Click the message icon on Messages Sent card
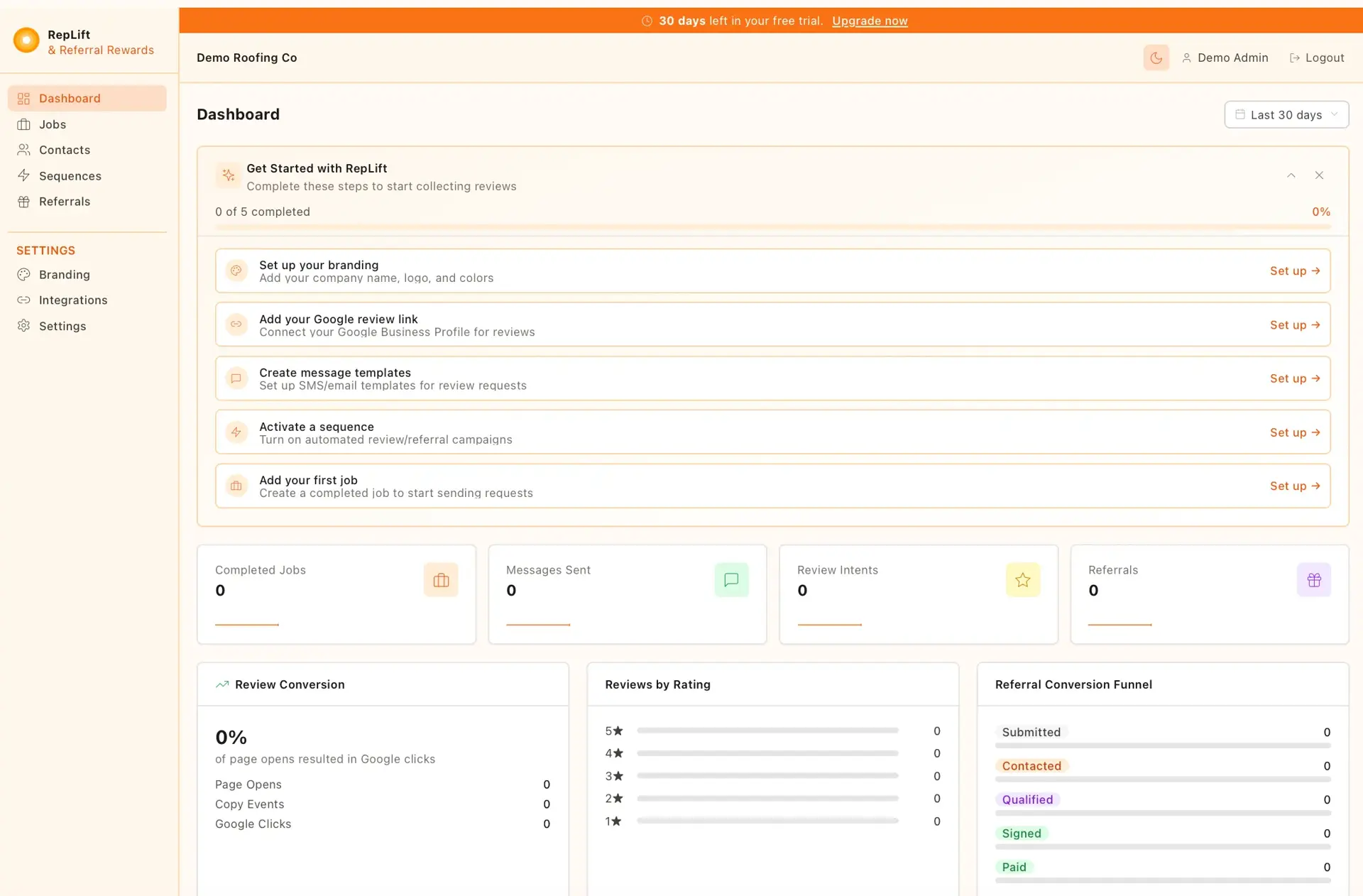The width and height of the screenshot is (1363, 896). point(731,580)
